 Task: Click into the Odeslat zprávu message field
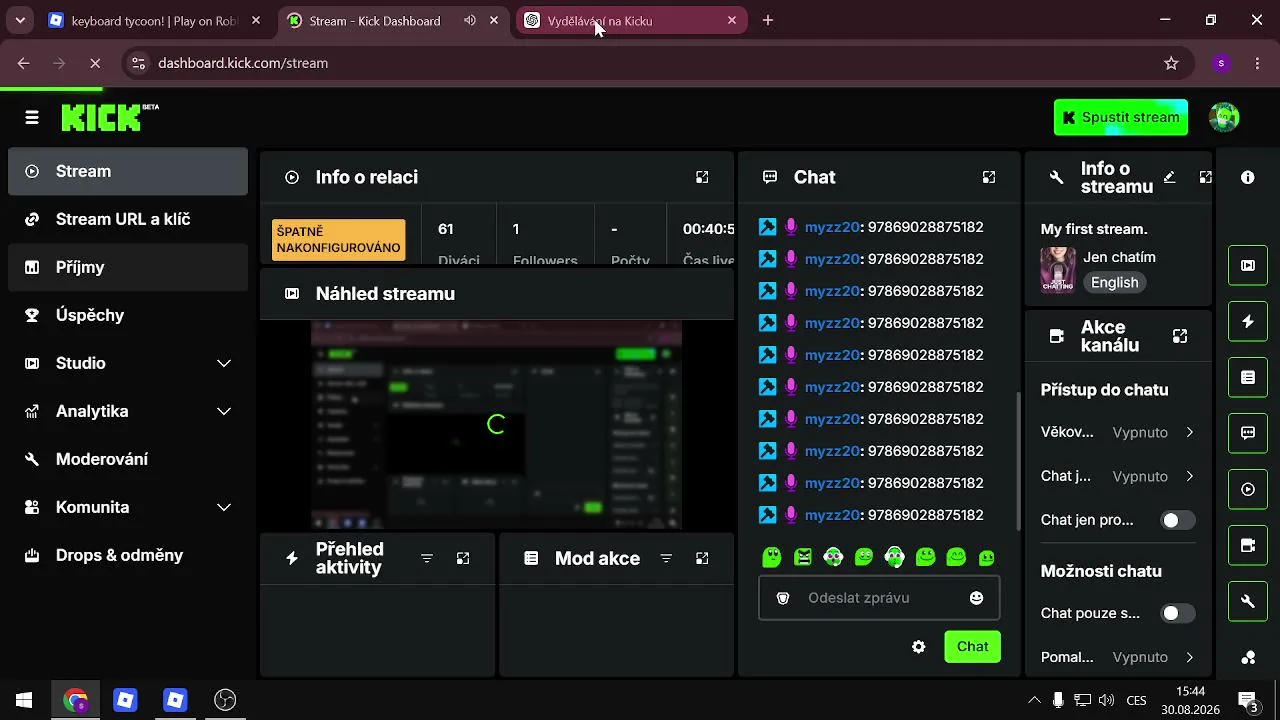(879, 598)
